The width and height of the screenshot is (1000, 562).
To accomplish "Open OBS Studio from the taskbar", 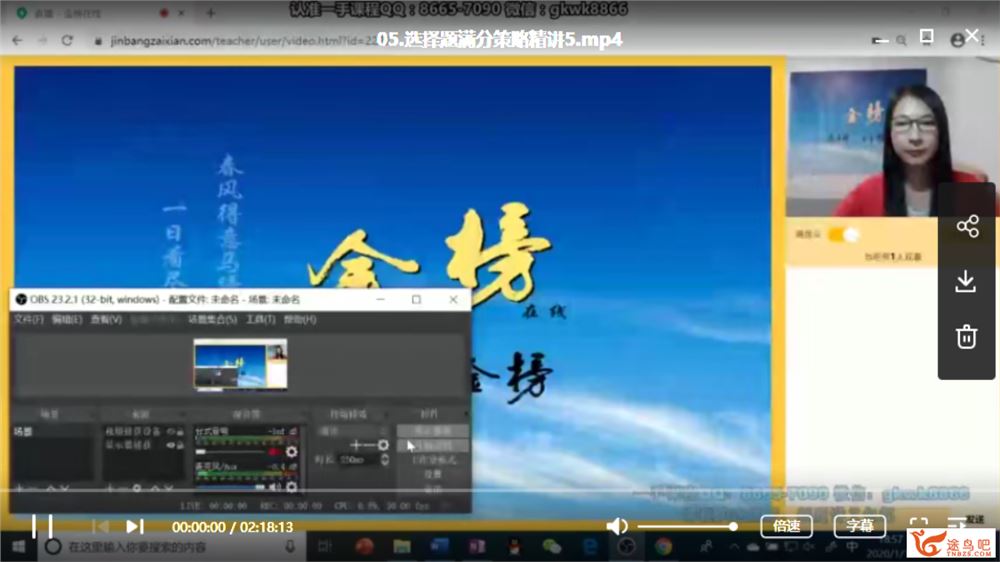I will 627,547.
